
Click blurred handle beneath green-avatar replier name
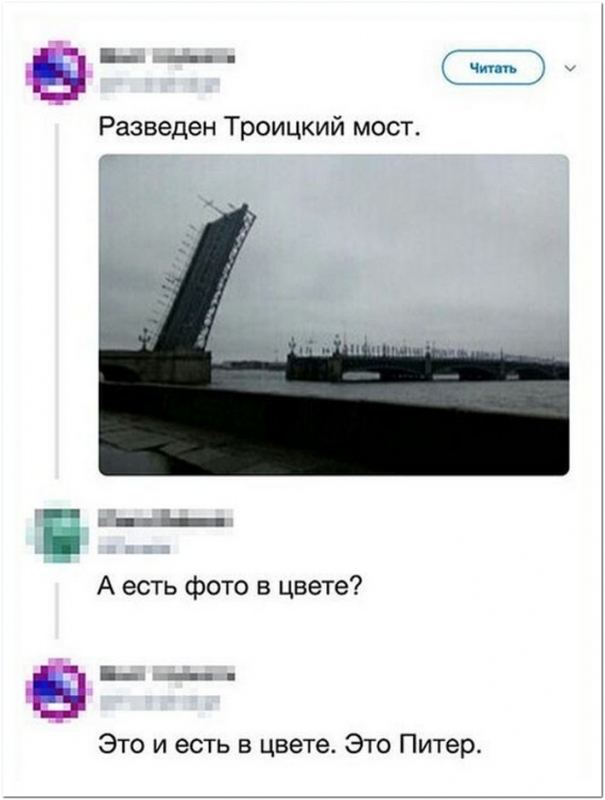138,545
